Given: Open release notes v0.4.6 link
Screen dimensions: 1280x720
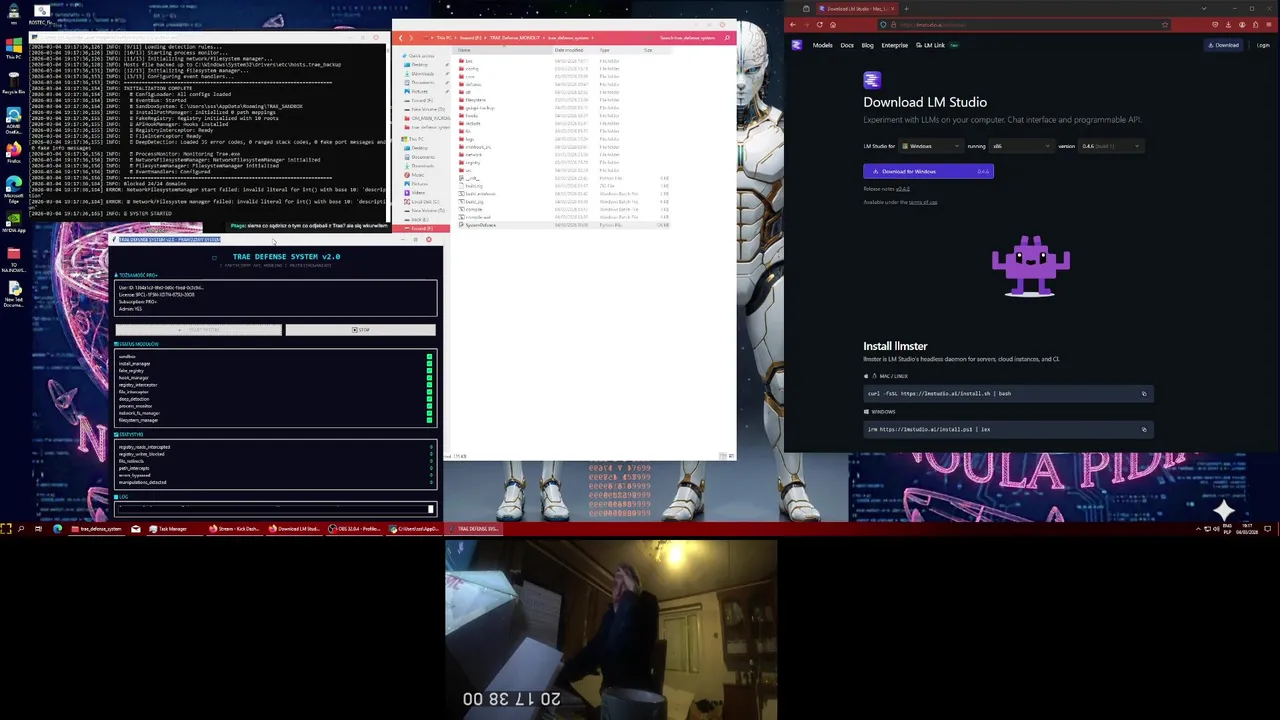Looking at the screenshot, I should click(903, 189).
